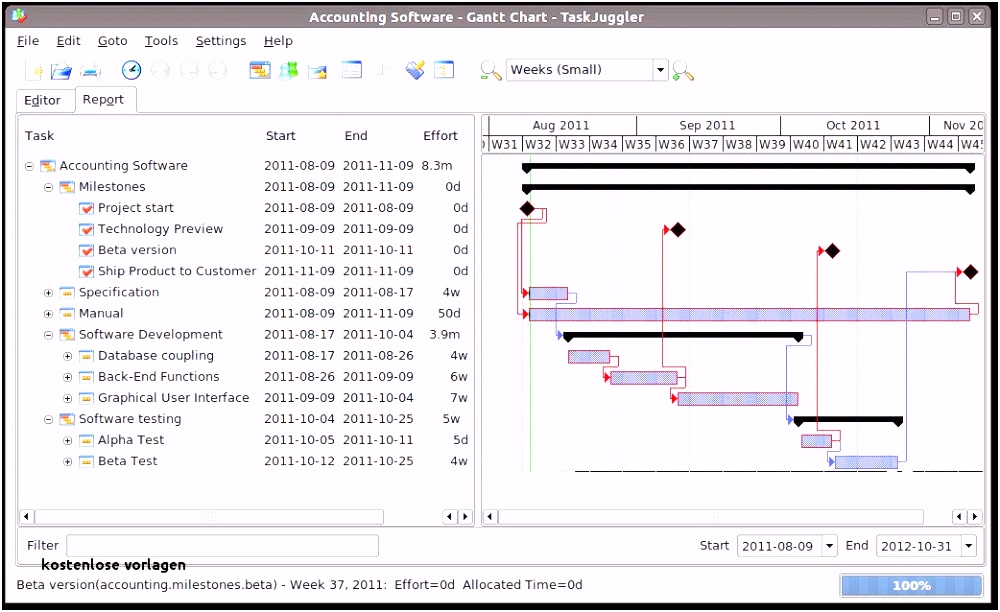Open the Weeks (Small) zoom dropdown
This screenshot has height=612, width=1000.
pyautogui.click(x=661, y=69)
